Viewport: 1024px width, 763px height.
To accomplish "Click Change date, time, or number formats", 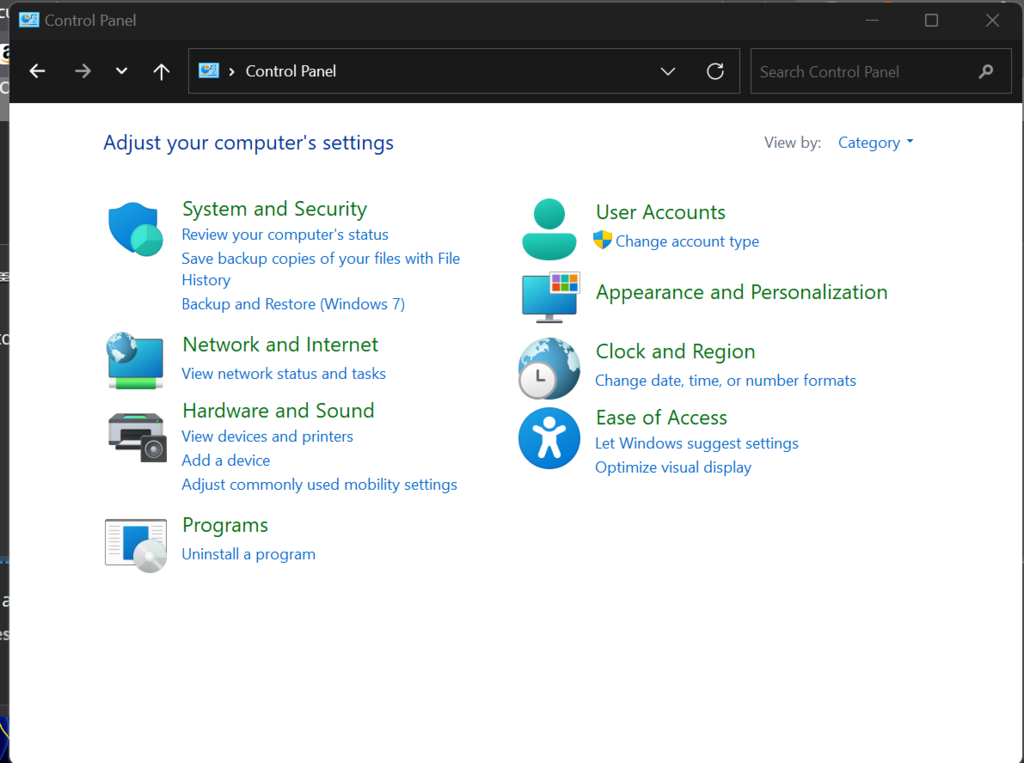I will coord(725,380).
